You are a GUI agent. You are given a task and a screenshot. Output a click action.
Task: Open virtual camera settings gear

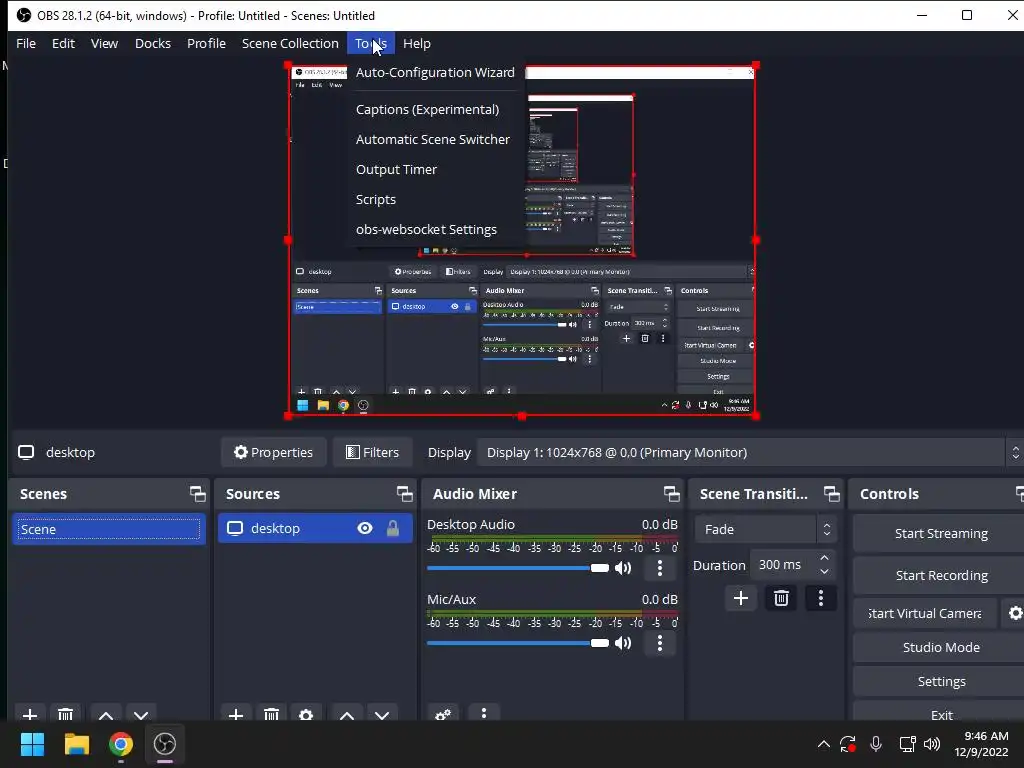pyautogui.click(x=1014, y=613)
